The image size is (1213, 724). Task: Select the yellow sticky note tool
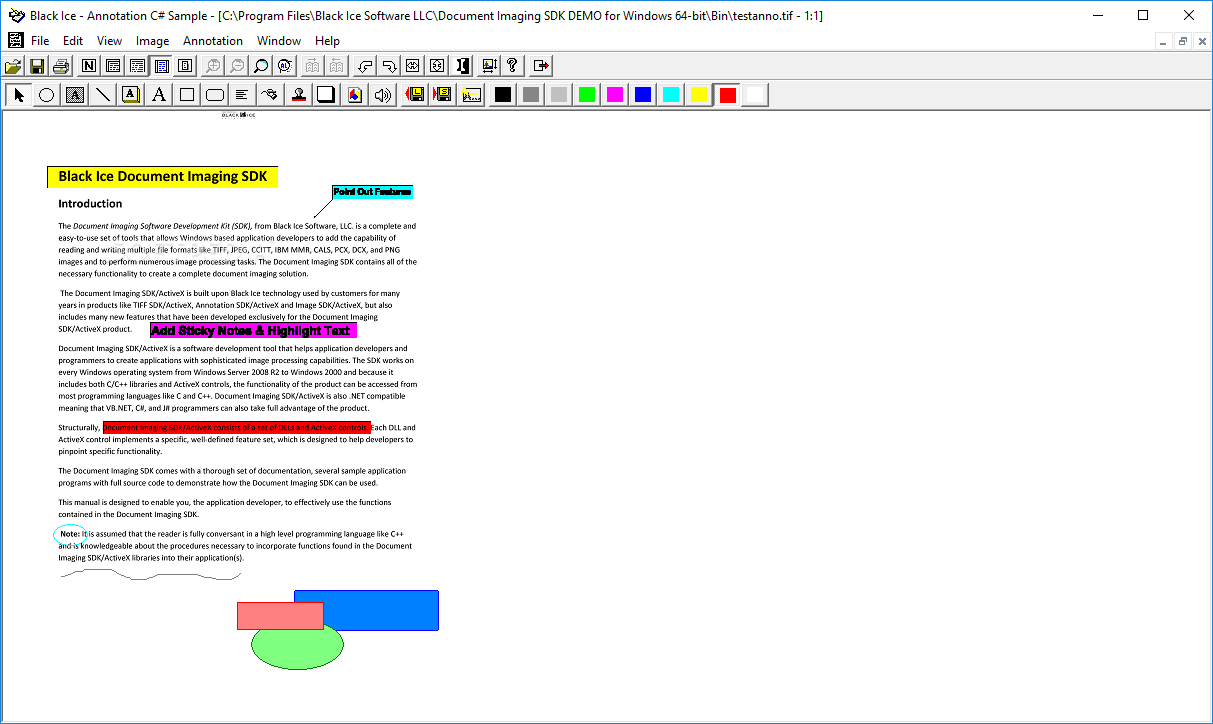(131, 95)
